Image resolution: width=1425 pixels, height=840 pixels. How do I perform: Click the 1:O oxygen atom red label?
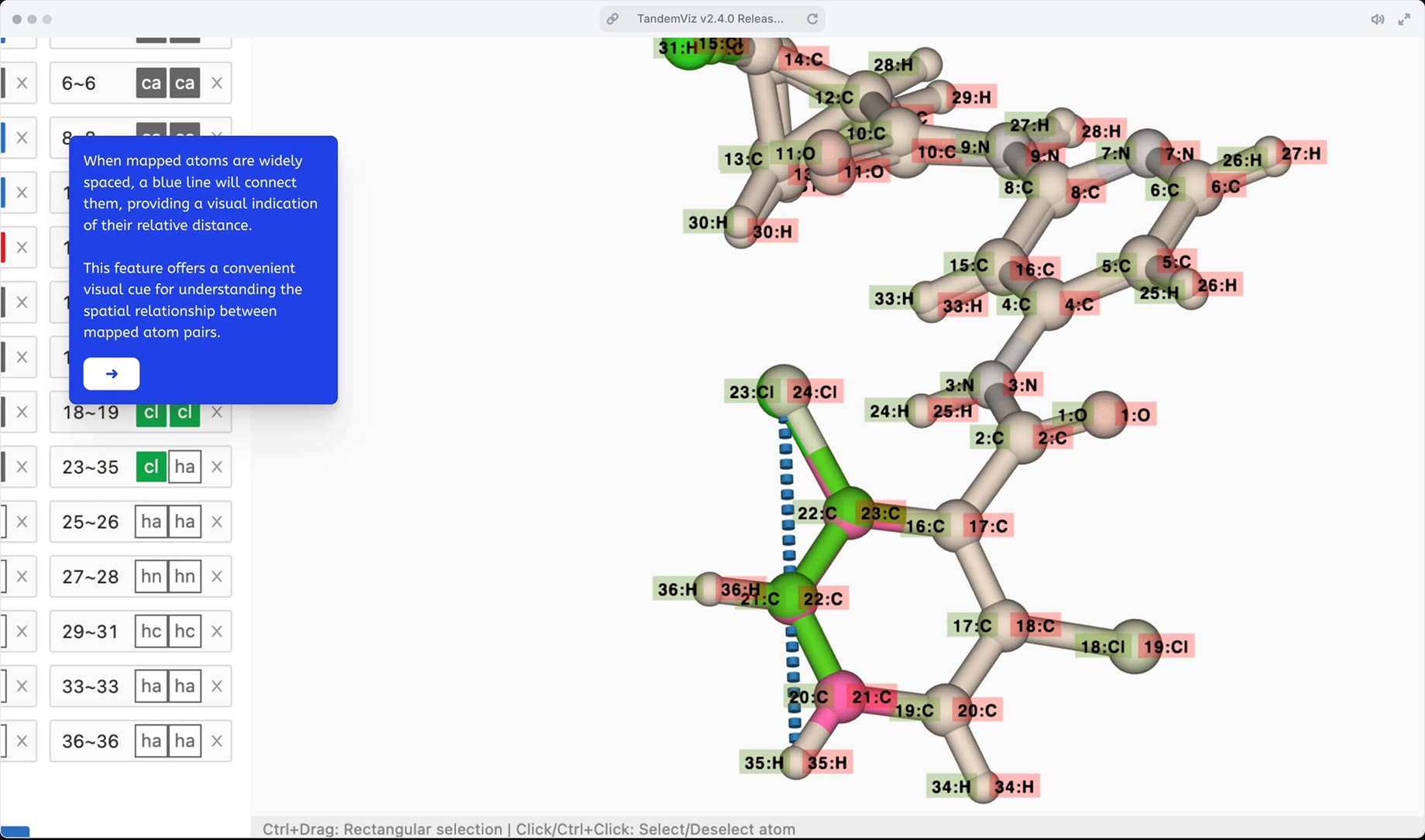1135,415
